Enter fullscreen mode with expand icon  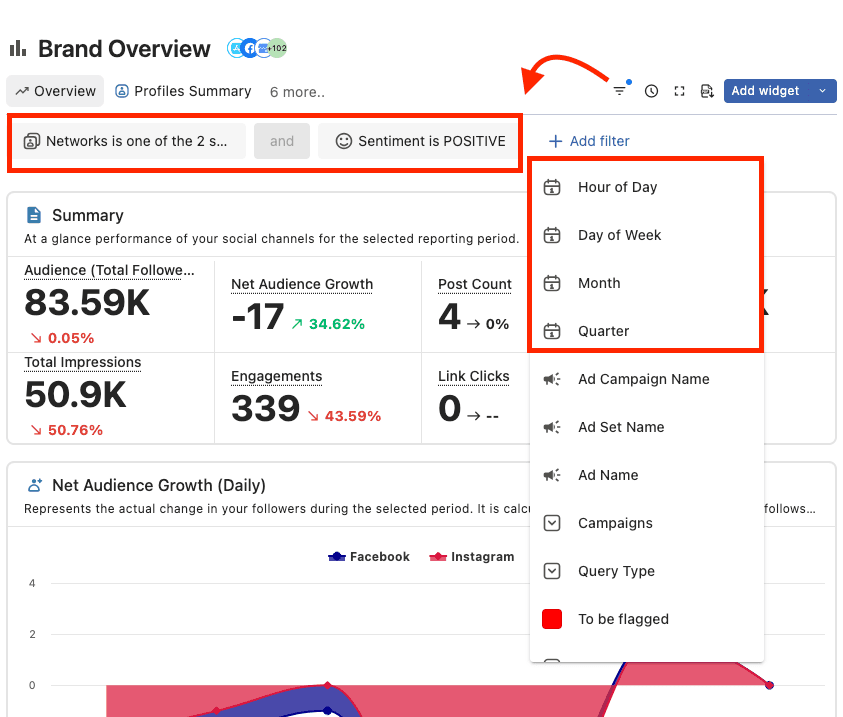(679, 91)
